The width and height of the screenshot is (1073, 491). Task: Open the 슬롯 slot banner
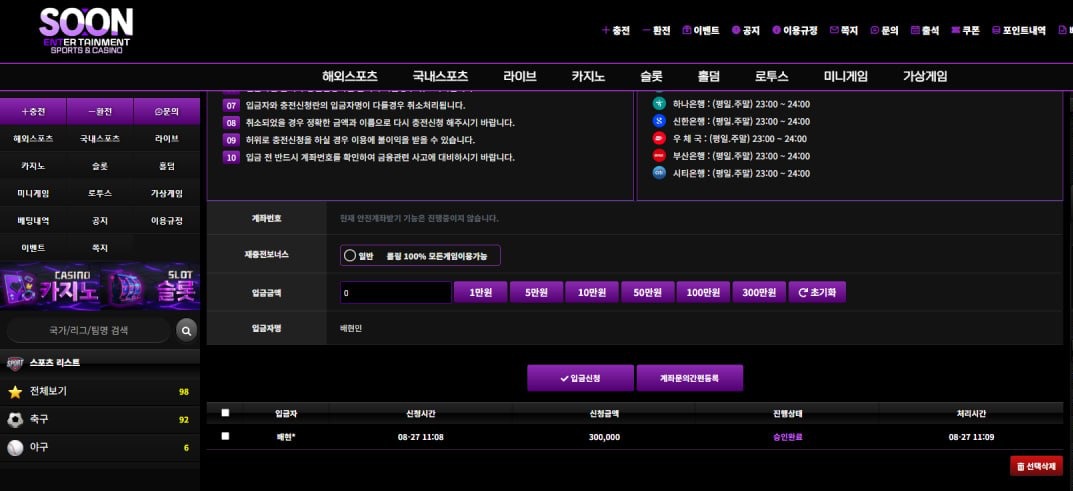(x=151, y=289)
